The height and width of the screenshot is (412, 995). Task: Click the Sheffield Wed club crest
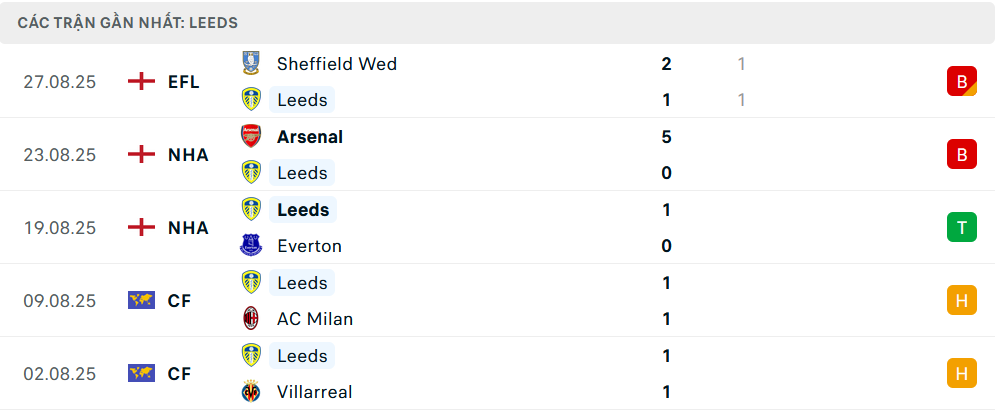coord(251,64)
